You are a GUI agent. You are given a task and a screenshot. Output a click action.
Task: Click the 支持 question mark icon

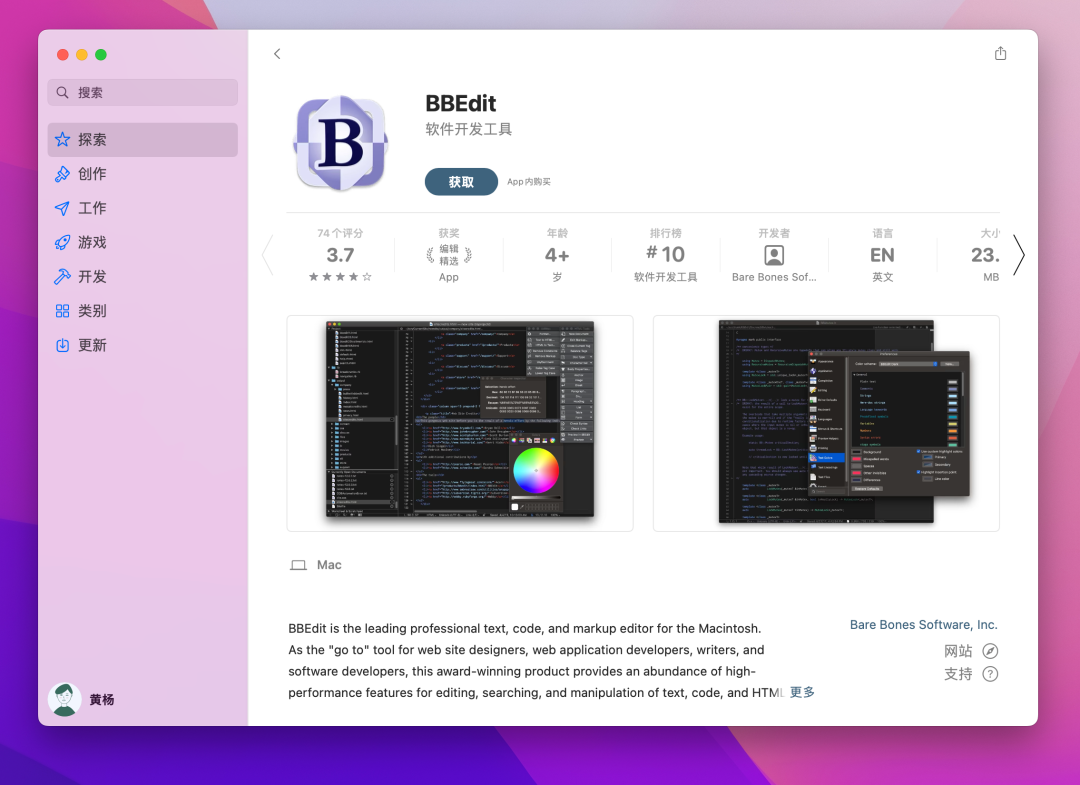(x=990, y=674)
